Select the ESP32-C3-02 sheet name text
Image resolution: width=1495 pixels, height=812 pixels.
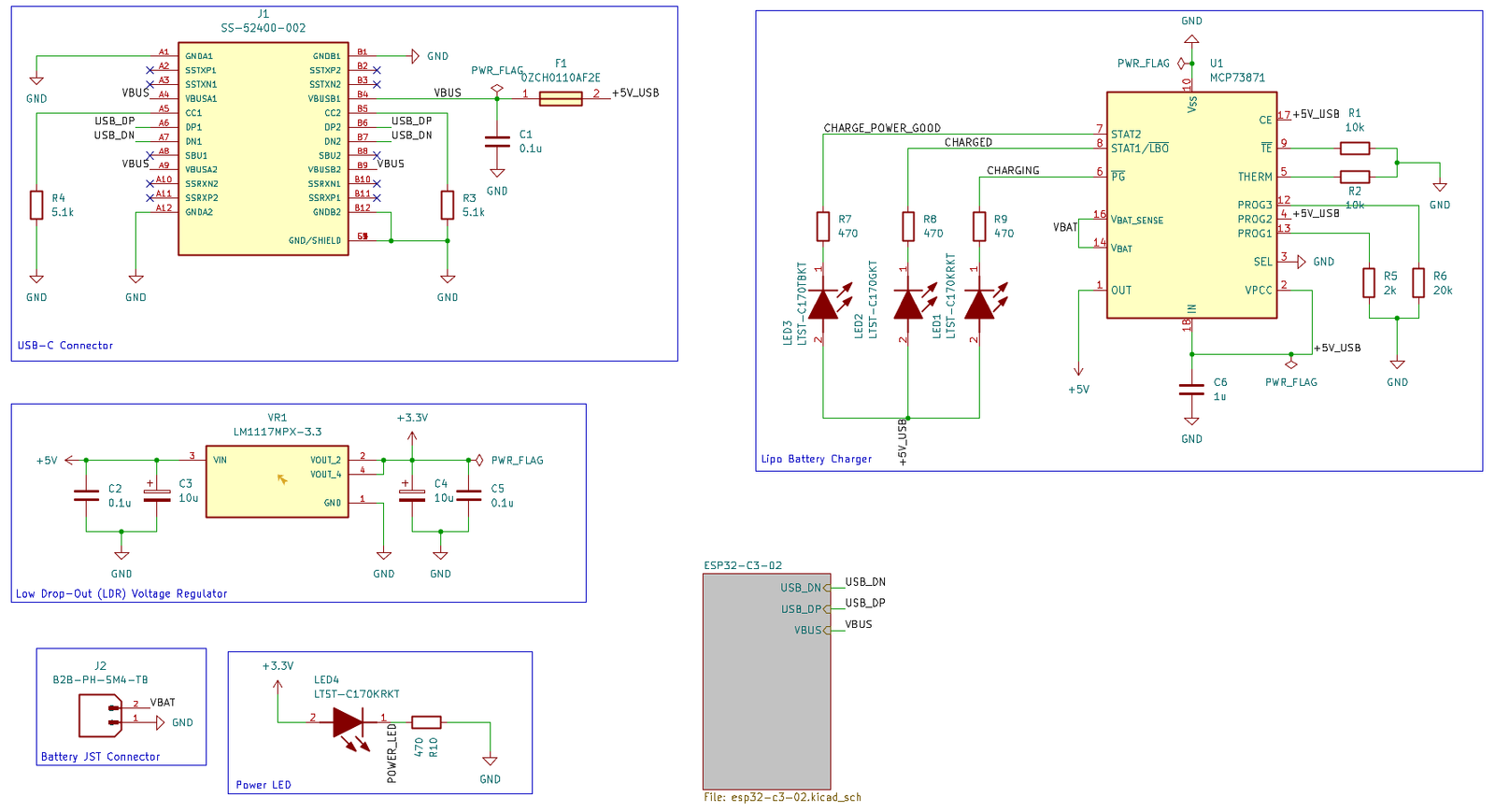tap(743, 565)
